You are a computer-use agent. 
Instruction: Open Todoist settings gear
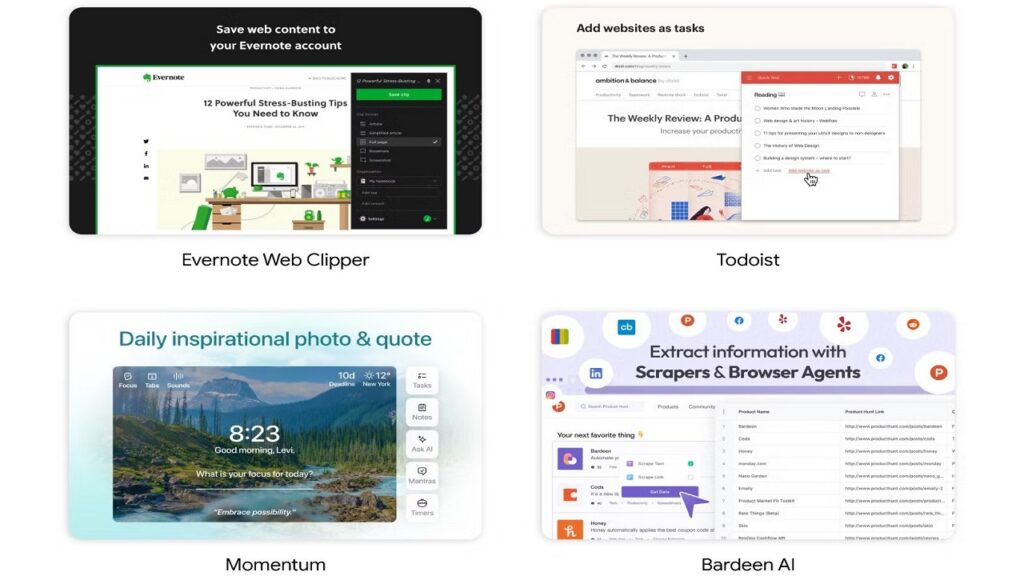pyautogui.click(x=891, y=78)
